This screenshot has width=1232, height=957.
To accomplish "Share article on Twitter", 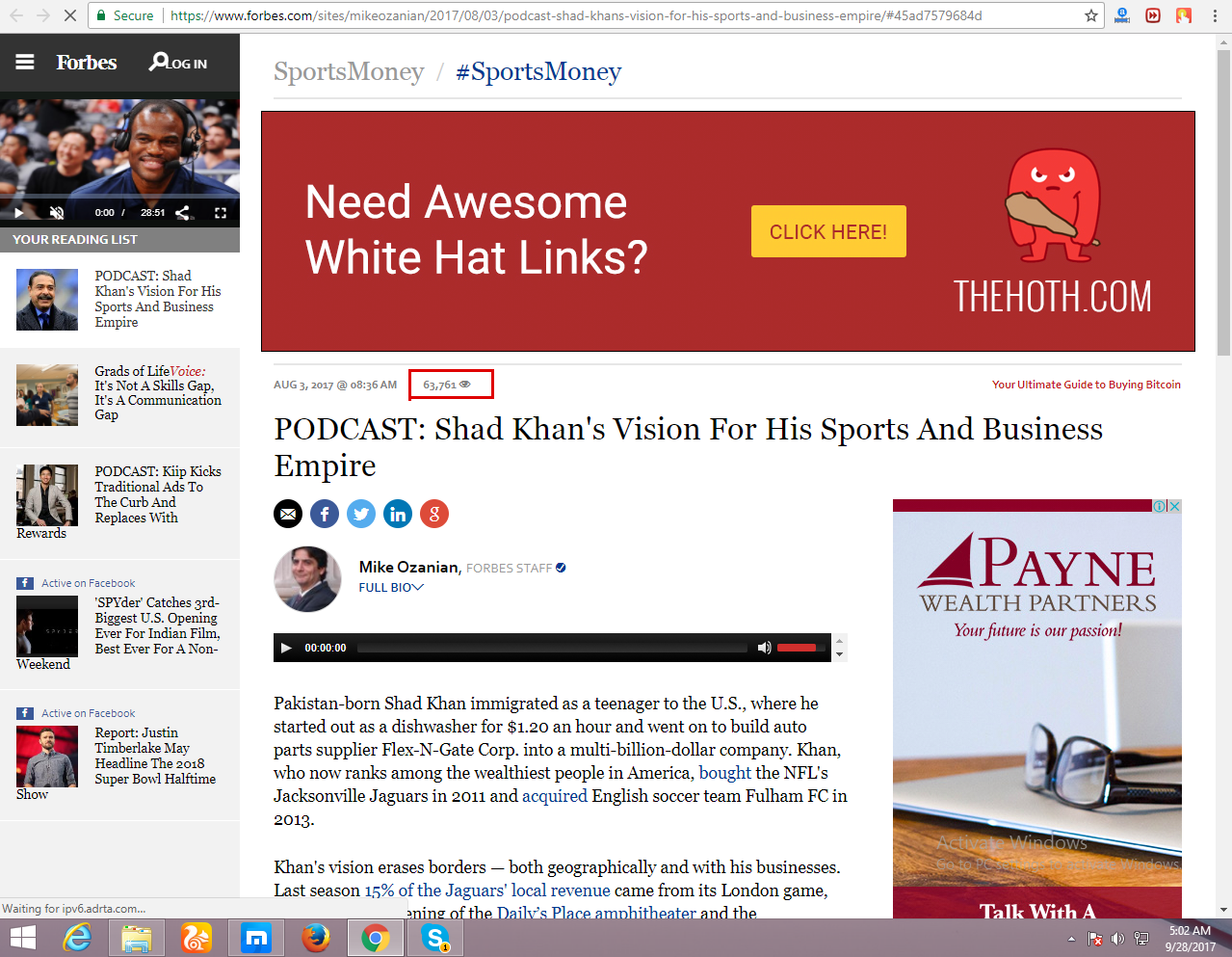I will pyautogui.click(x=361, y=514).
